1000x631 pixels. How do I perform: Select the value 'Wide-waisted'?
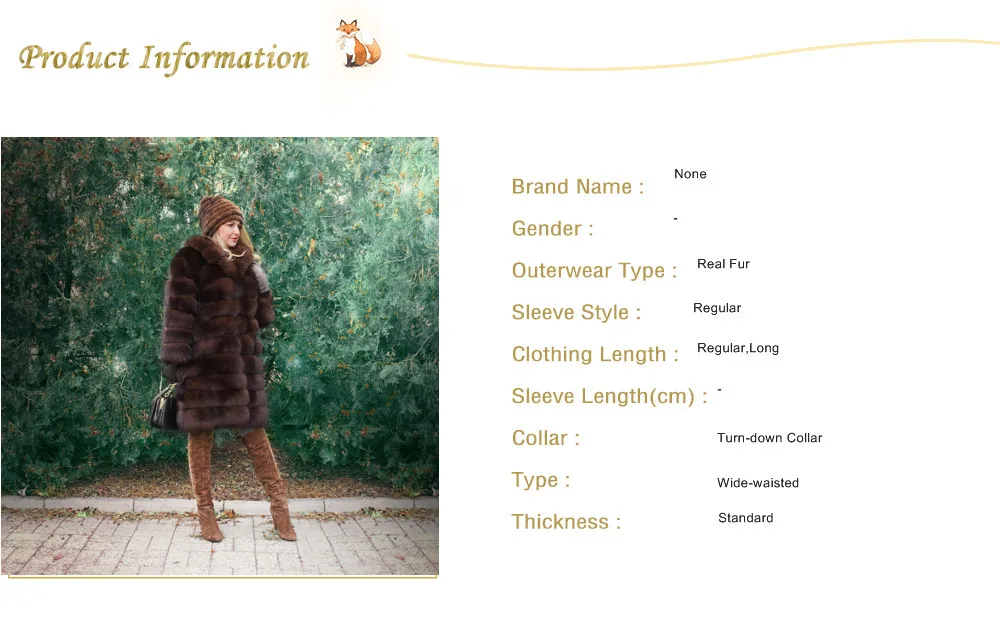(758, 483)
